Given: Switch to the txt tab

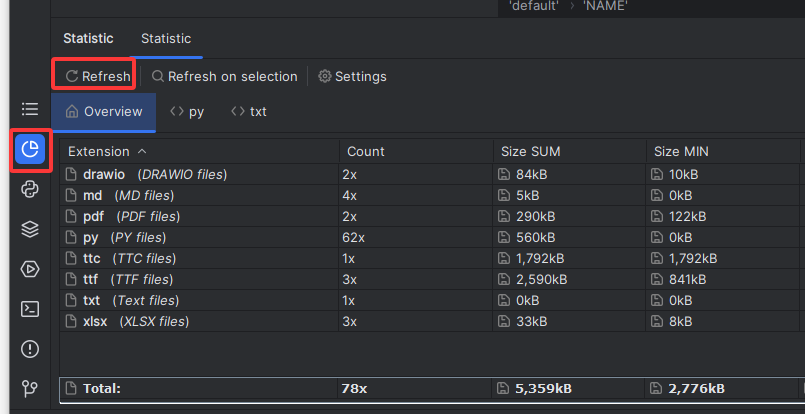Looking at the screenshot, I should [249, 112].
